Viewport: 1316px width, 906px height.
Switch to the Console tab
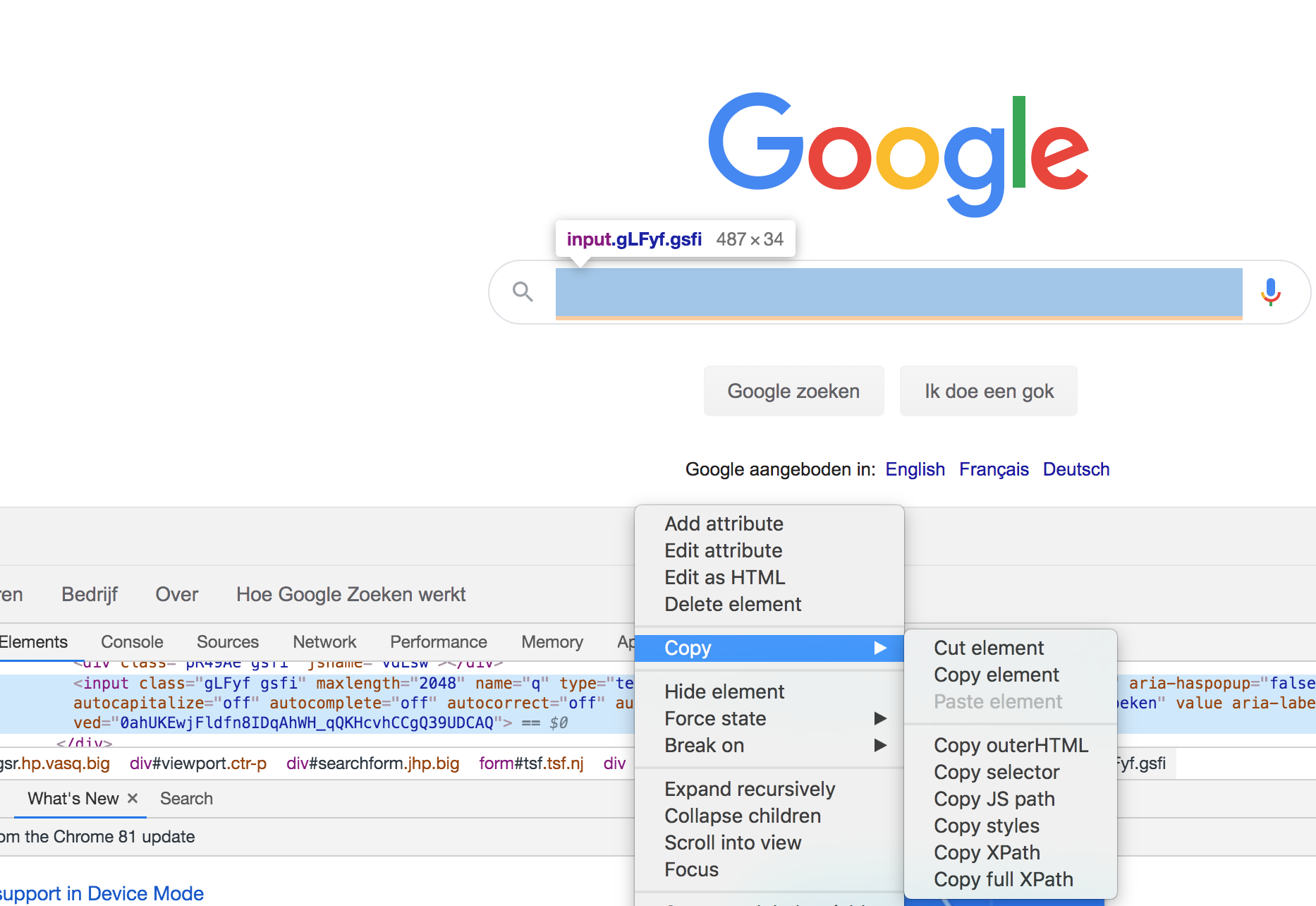(132, 641)
